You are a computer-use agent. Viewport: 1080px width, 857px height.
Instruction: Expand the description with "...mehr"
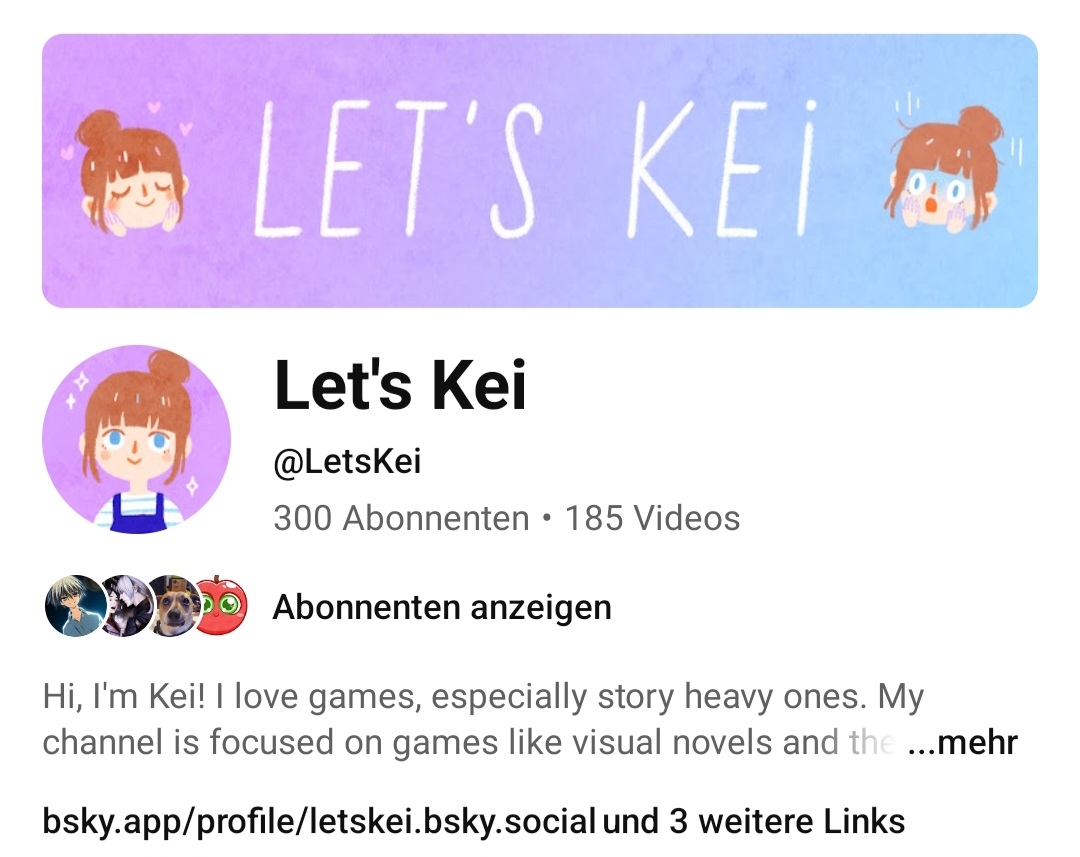962,743
